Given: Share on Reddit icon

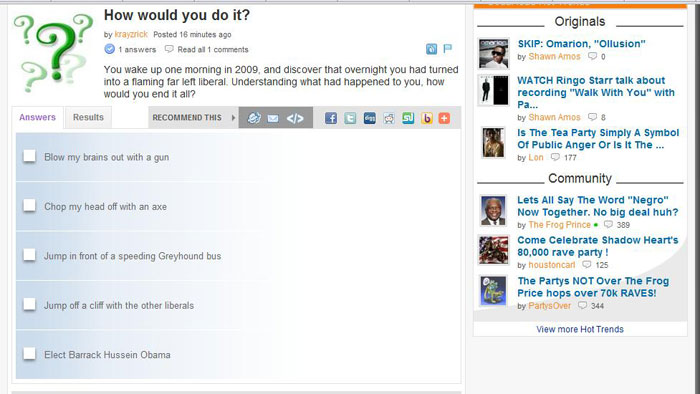Looking at the screenshot, I should [x=389, y=118].
